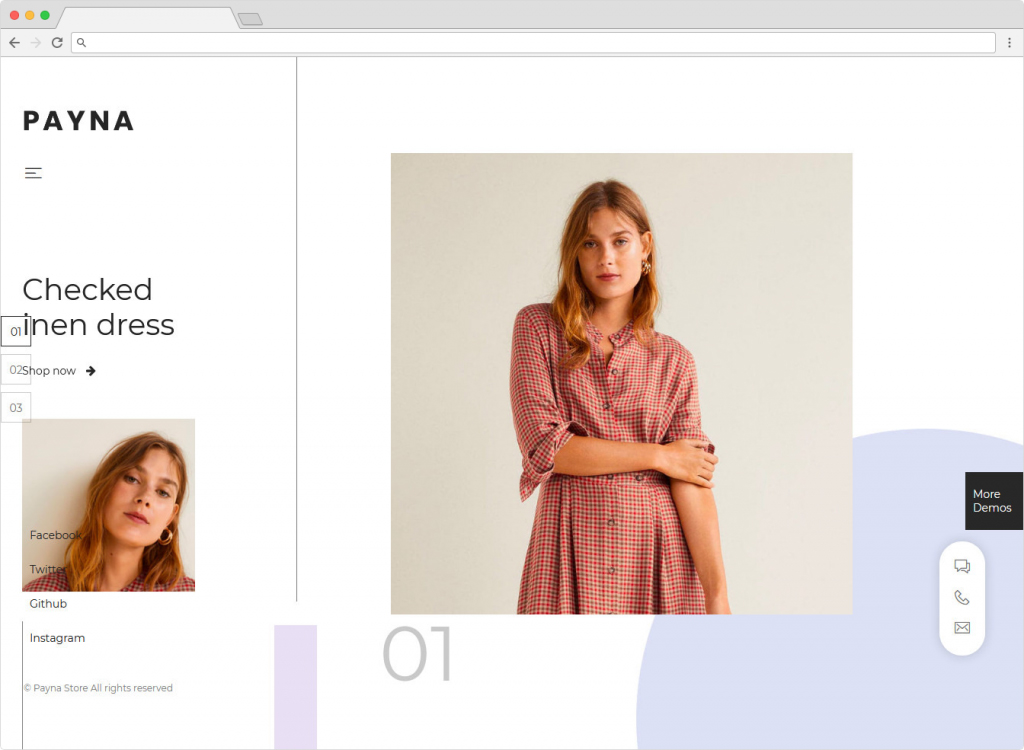This screenshot has width=1024, height=750.
Task: Click the phone call icon
Action: click(x=962, y=598)
